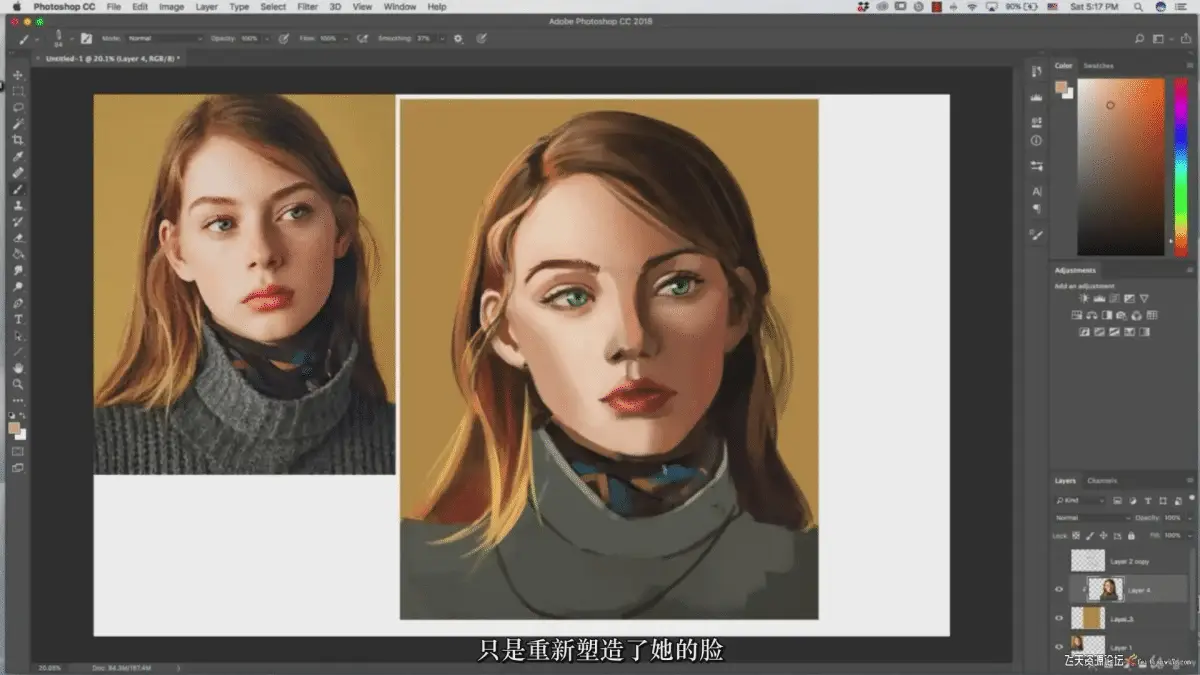Click the foreground color swatch in toolbar
1200x675 pixels.
(14, 428)
